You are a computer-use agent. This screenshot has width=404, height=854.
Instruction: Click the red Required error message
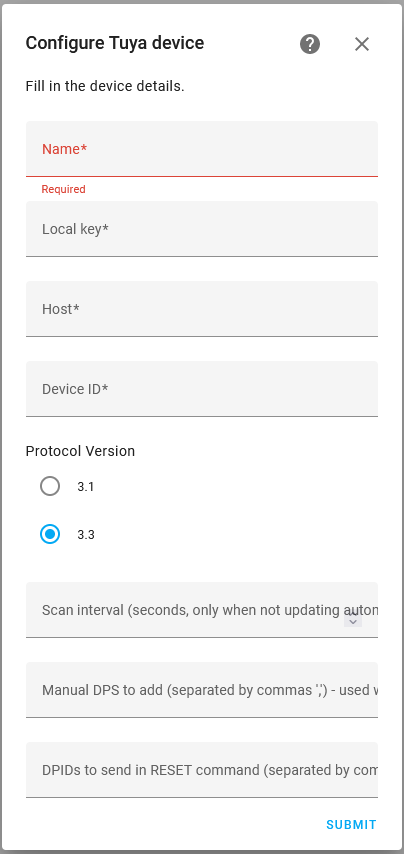[64, 190]
